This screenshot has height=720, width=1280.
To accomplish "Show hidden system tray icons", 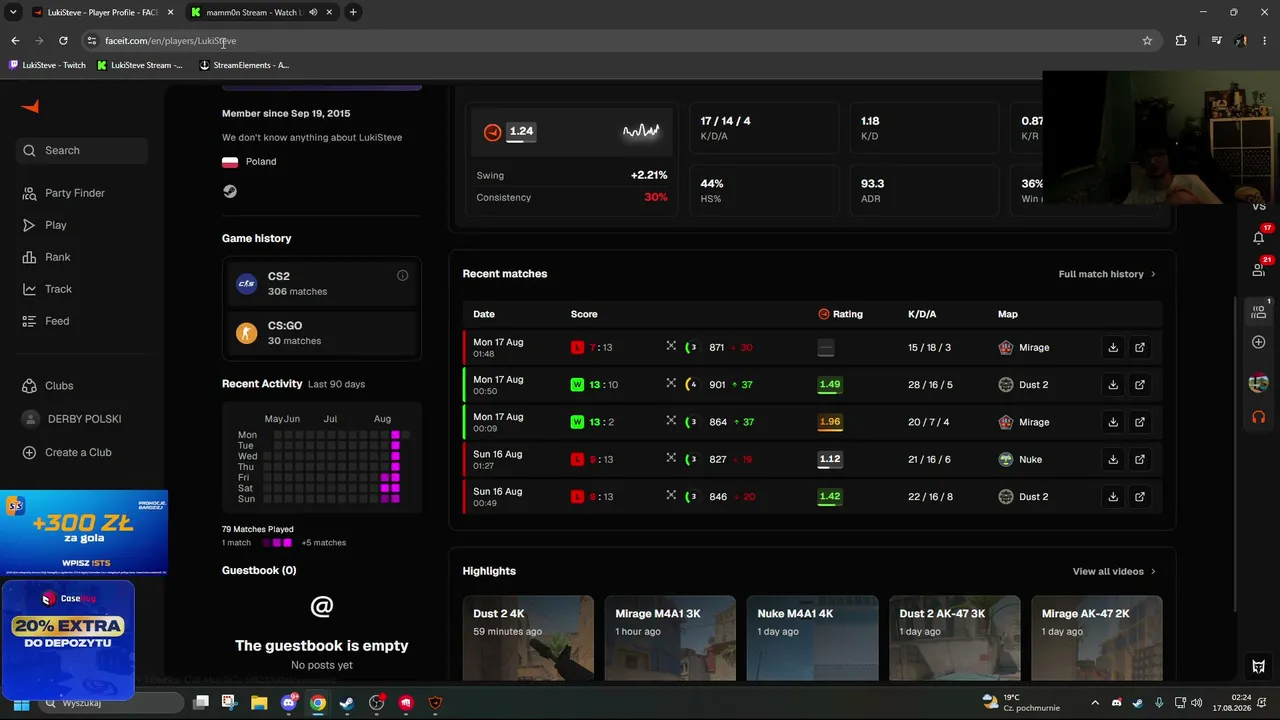I will (x=1095, y=703).
